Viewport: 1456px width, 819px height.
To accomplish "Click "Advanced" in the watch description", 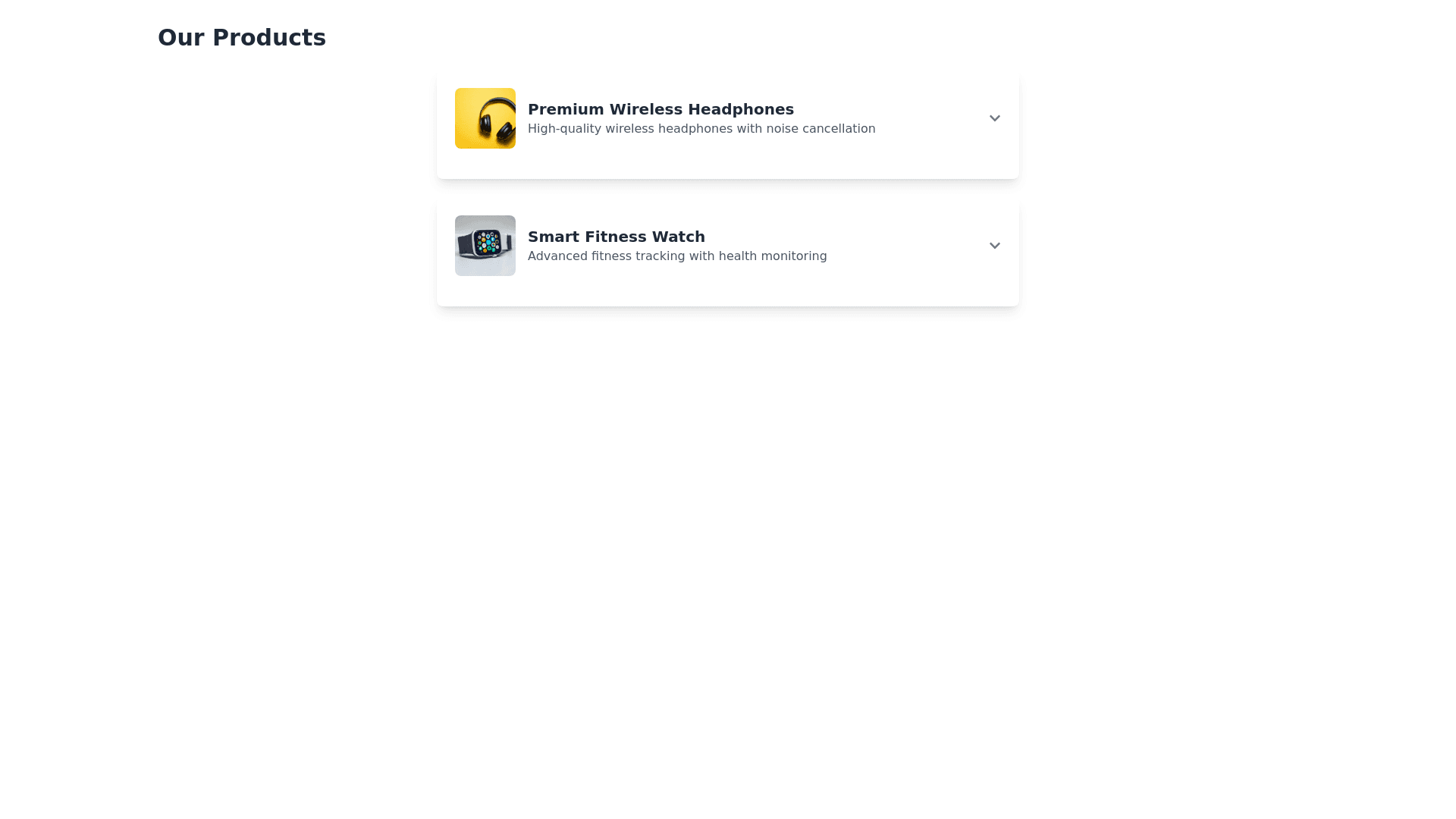I will coord(557,256).
